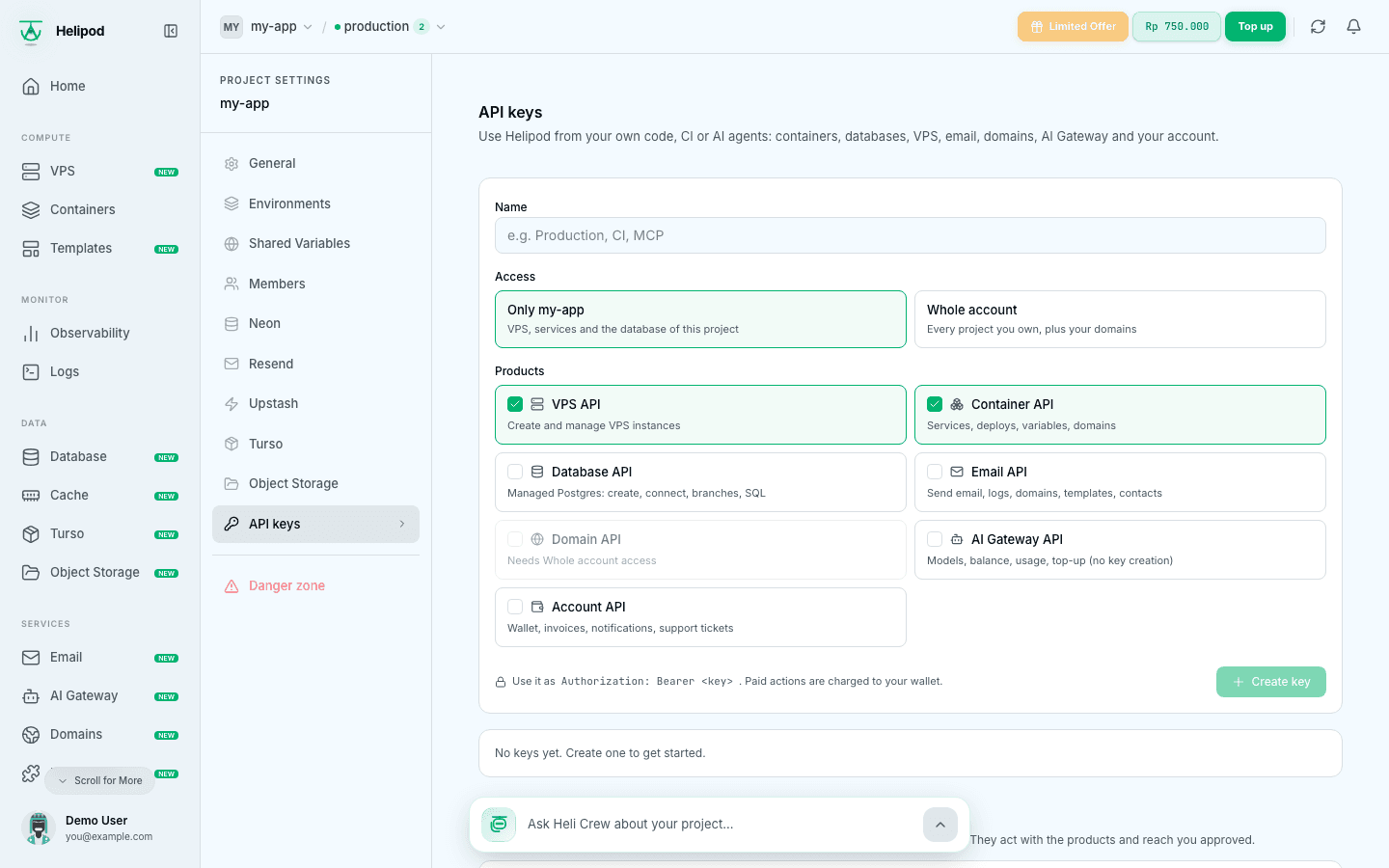1389x868 pixels.
Task: Click the Cache memory icon
Action: point(31,495)
